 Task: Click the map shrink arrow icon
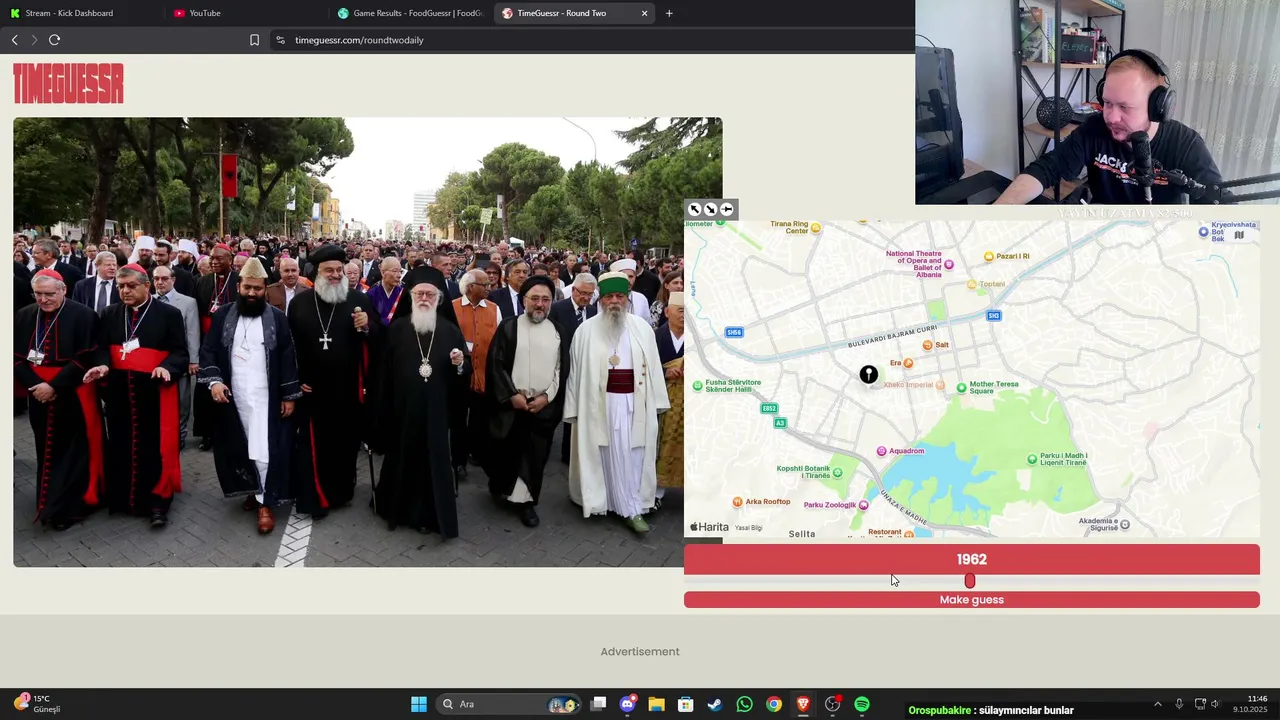(710, 209)
